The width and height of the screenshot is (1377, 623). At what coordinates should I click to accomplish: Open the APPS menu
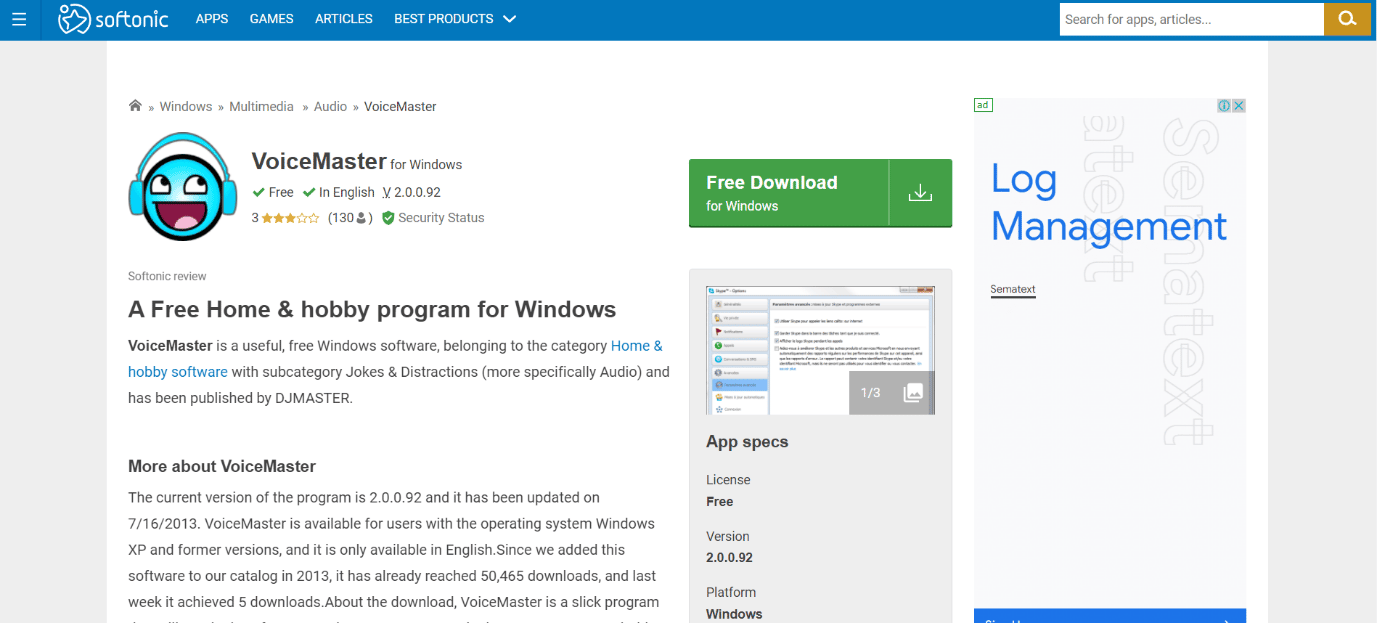(212, 19)
